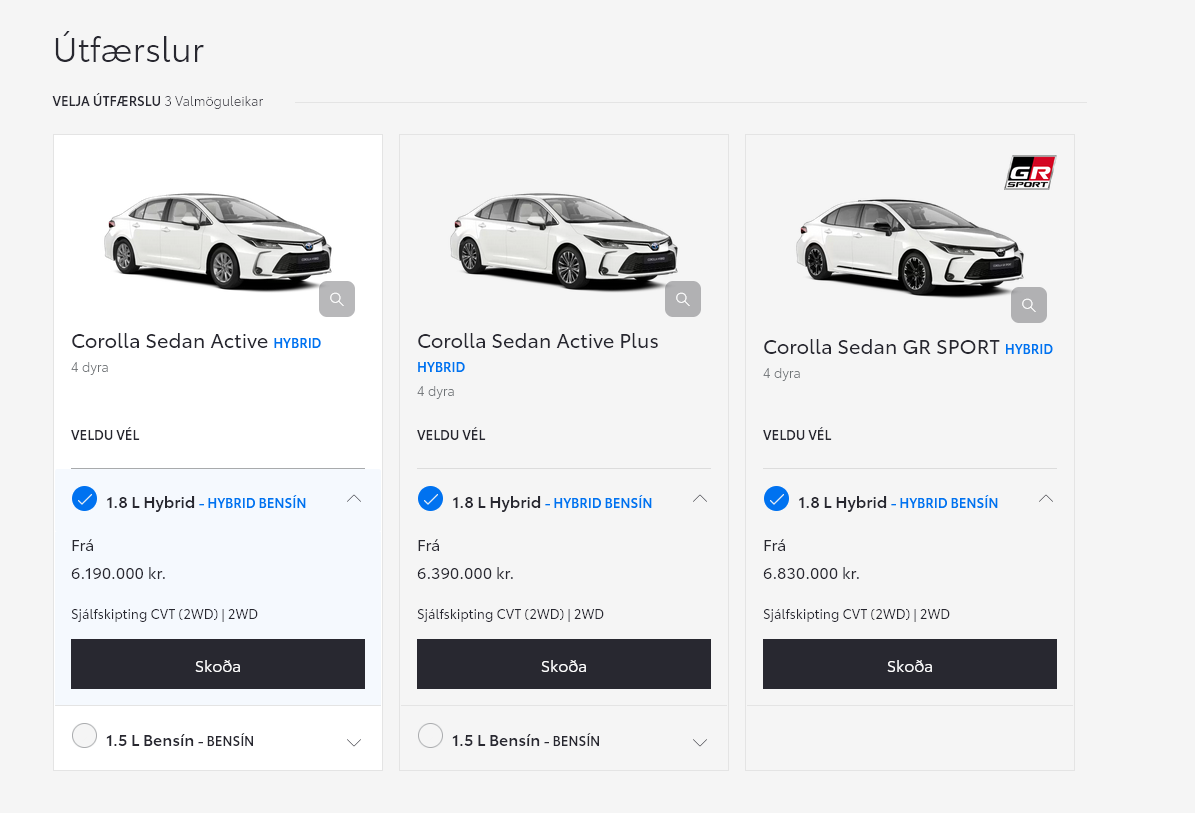Click magnifier icon on GR SPORT car
1195x813 pixels.
coord(1029,305)
